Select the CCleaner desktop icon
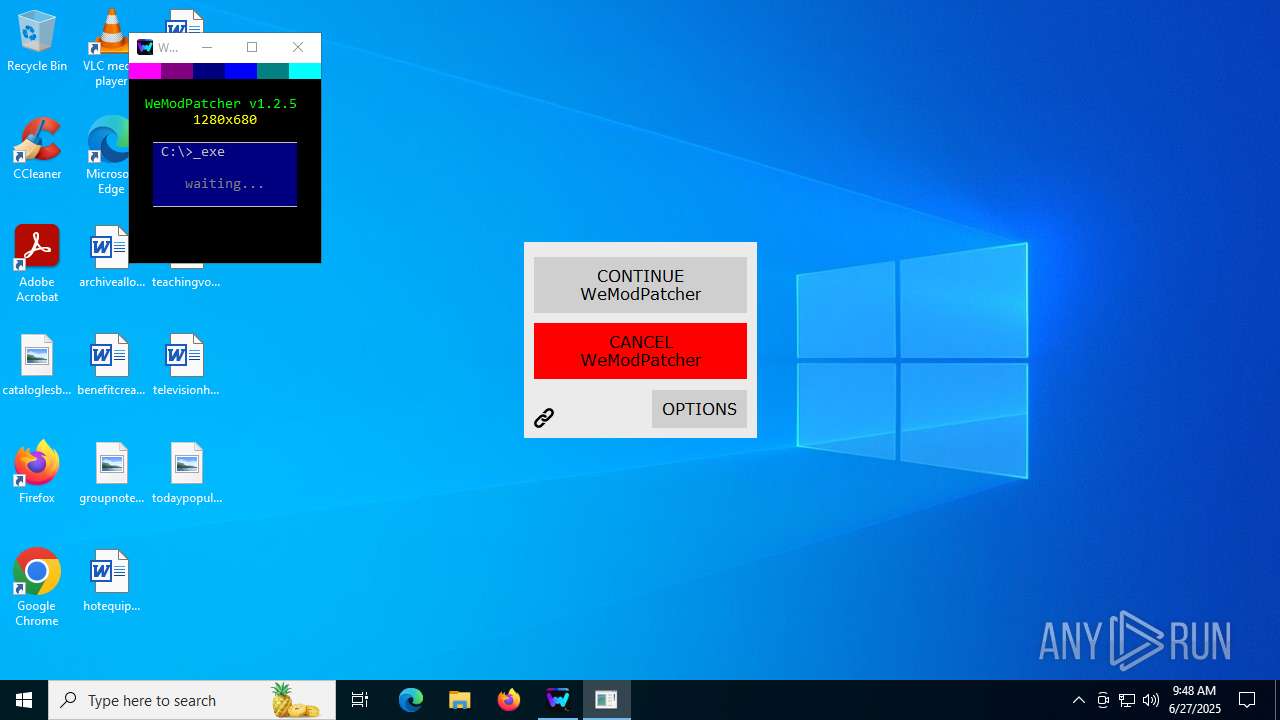Screen dimensions: 1280x720 pyautogui.click(x=37, y=149)
